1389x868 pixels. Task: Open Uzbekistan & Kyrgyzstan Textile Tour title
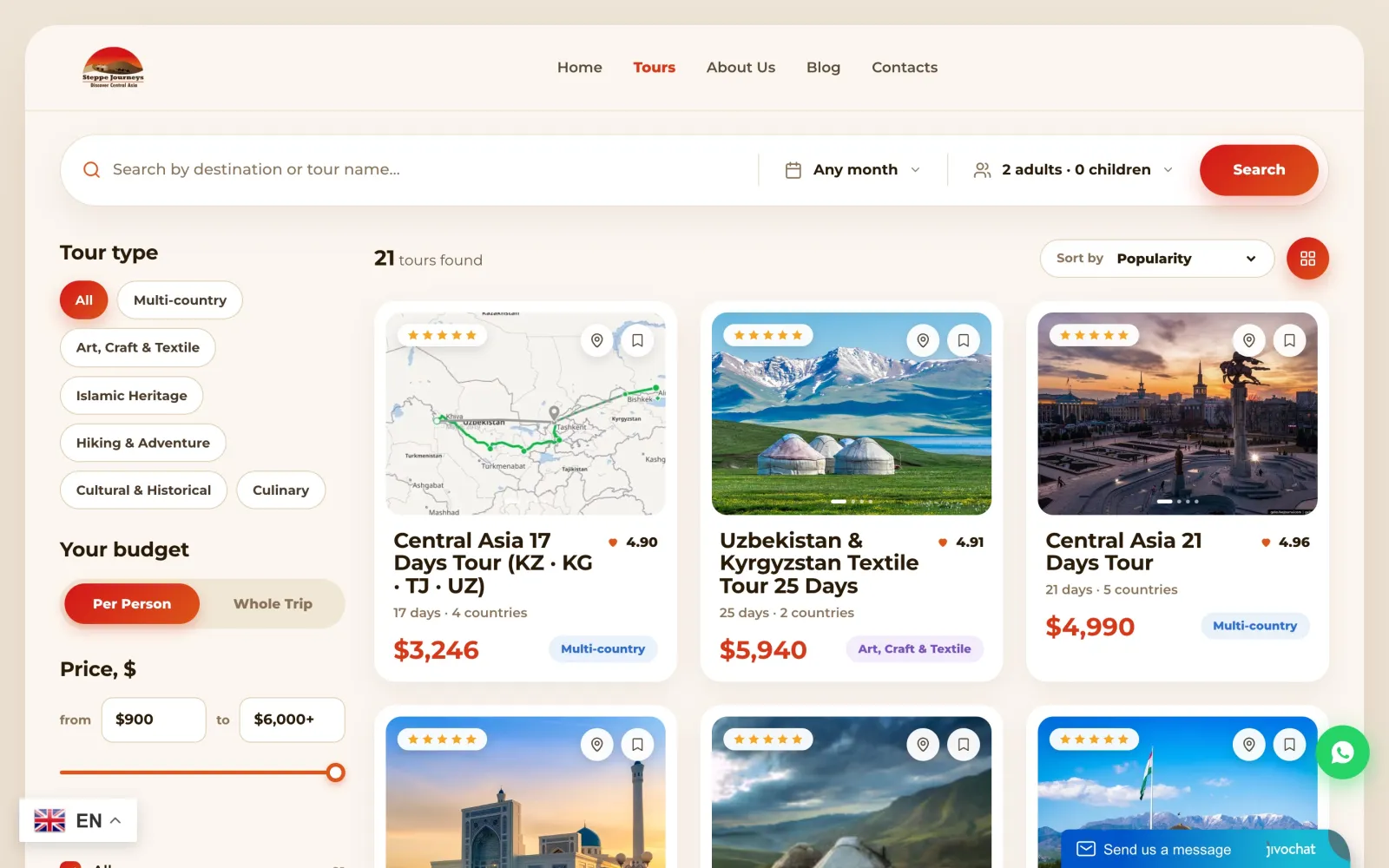(819, 563)
